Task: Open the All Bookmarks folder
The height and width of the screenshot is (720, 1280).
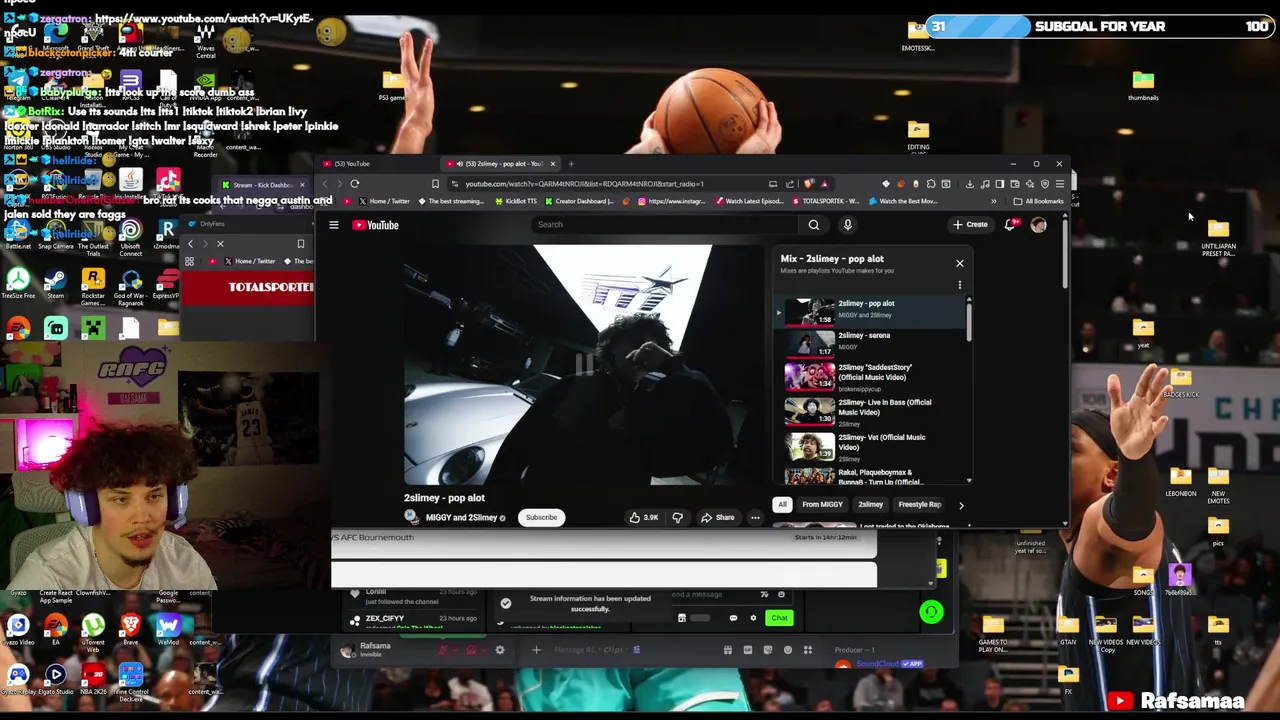Action: click(1040, 201)
